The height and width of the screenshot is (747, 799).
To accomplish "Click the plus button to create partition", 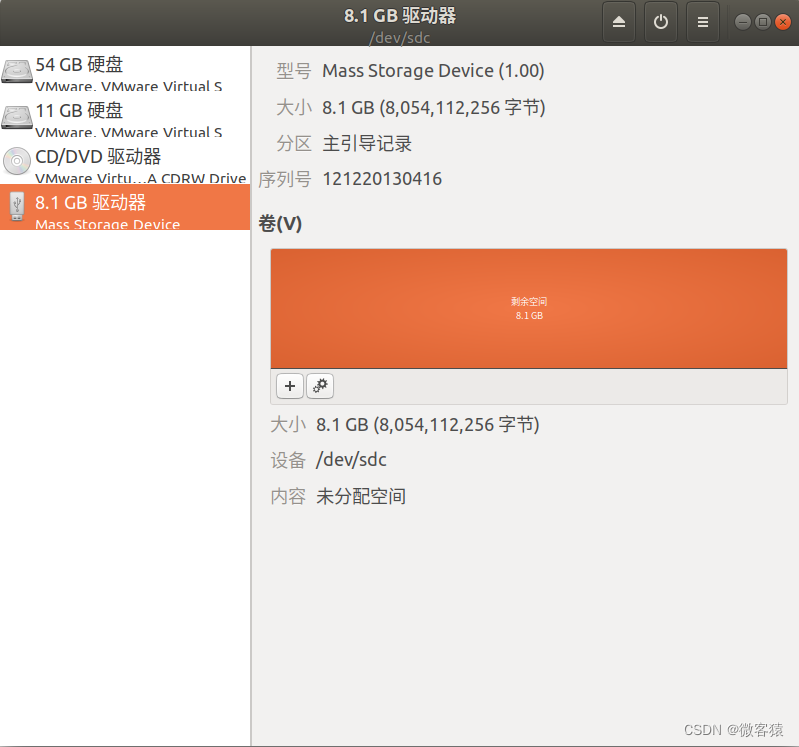I will tap(290, 386).
